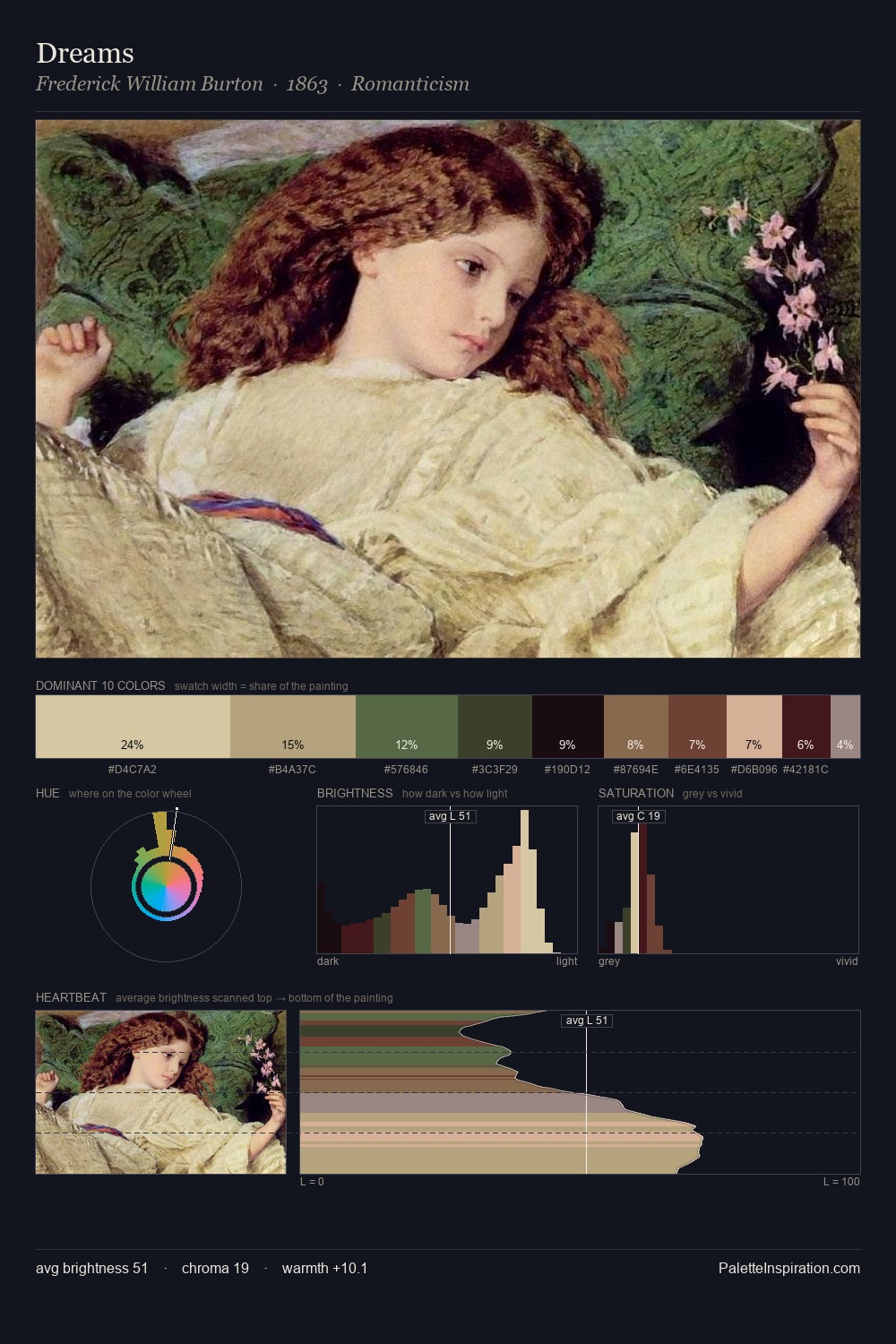Select the #D6B096 peach swatch
The height and width of the screenshot is (1344, 896).
(754, 727)
